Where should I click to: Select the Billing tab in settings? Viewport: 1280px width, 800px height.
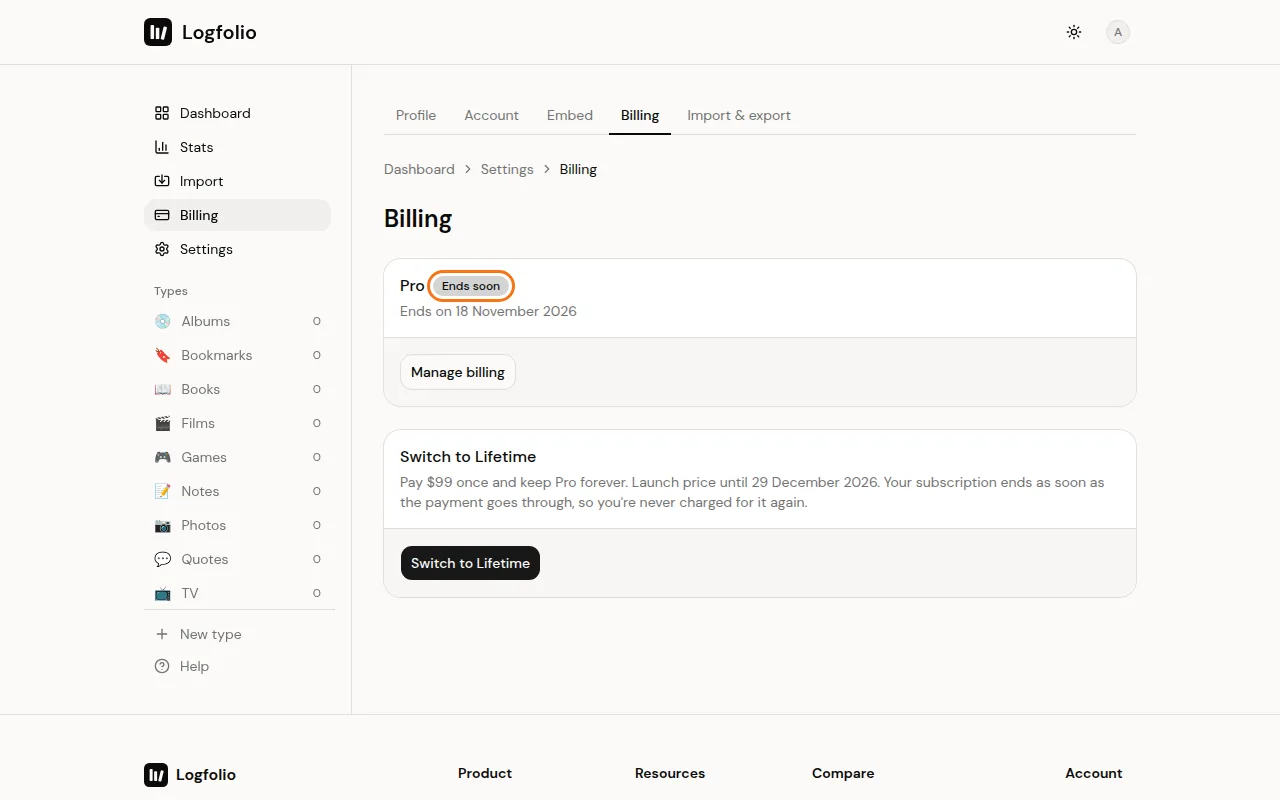pyautogui.click(x=640, y=115)
